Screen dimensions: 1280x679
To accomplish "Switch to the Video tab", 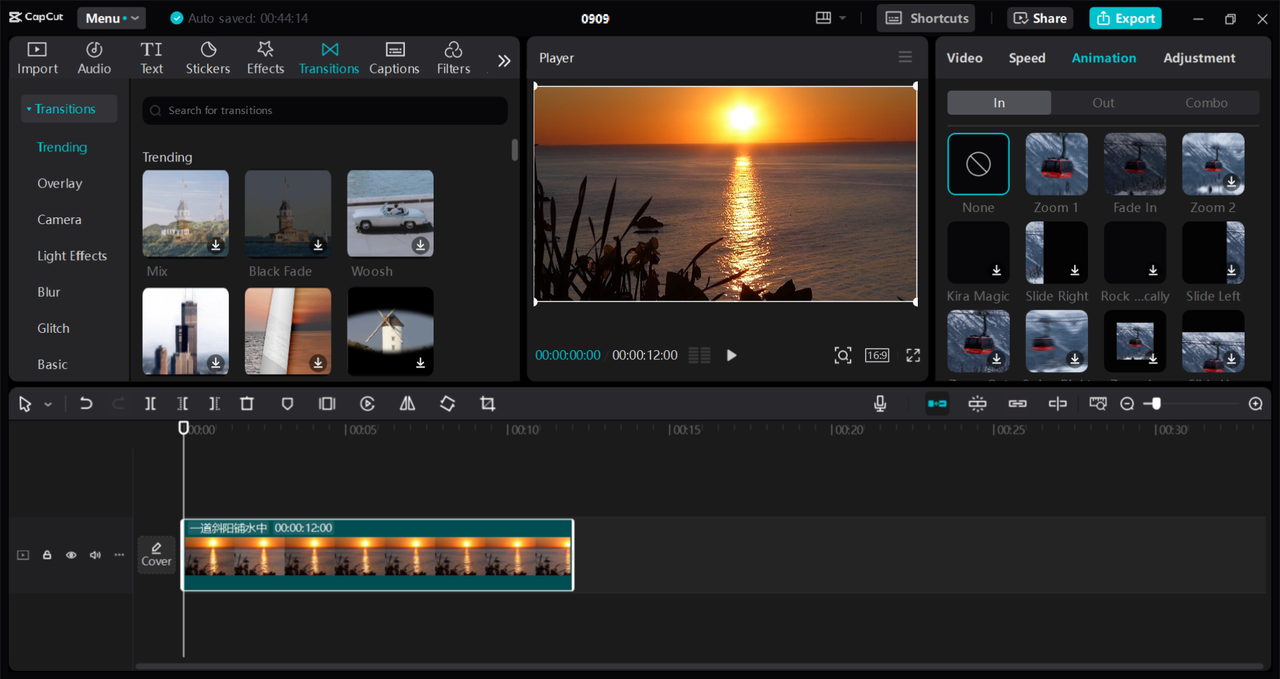I will [x=964, y=58].
